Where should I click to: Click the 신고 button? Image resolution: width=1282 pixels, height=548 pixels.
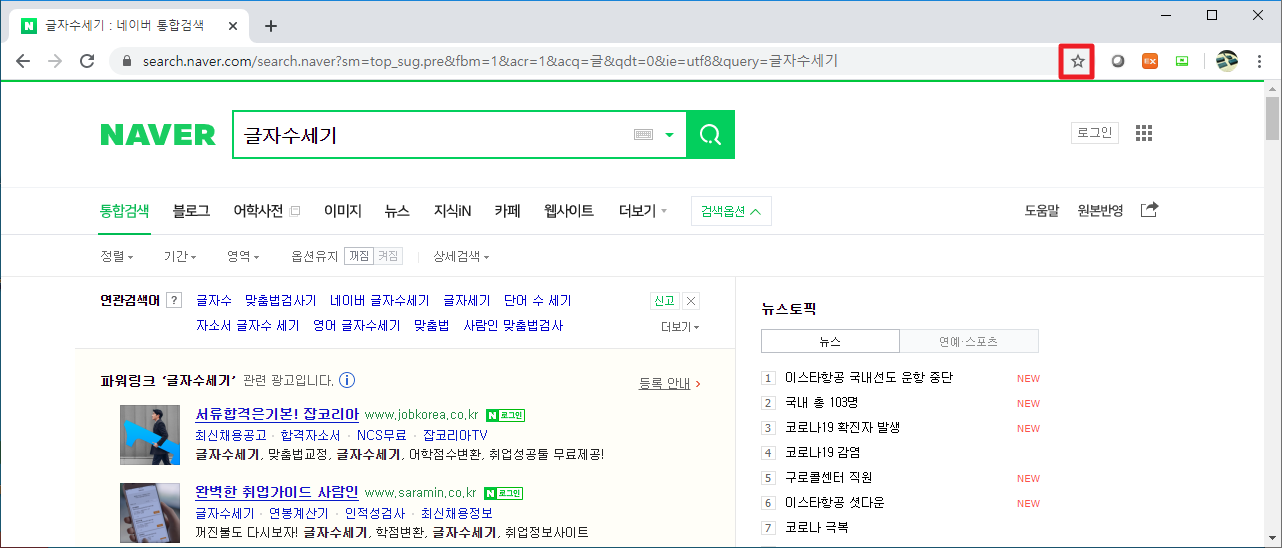(664, 301)
